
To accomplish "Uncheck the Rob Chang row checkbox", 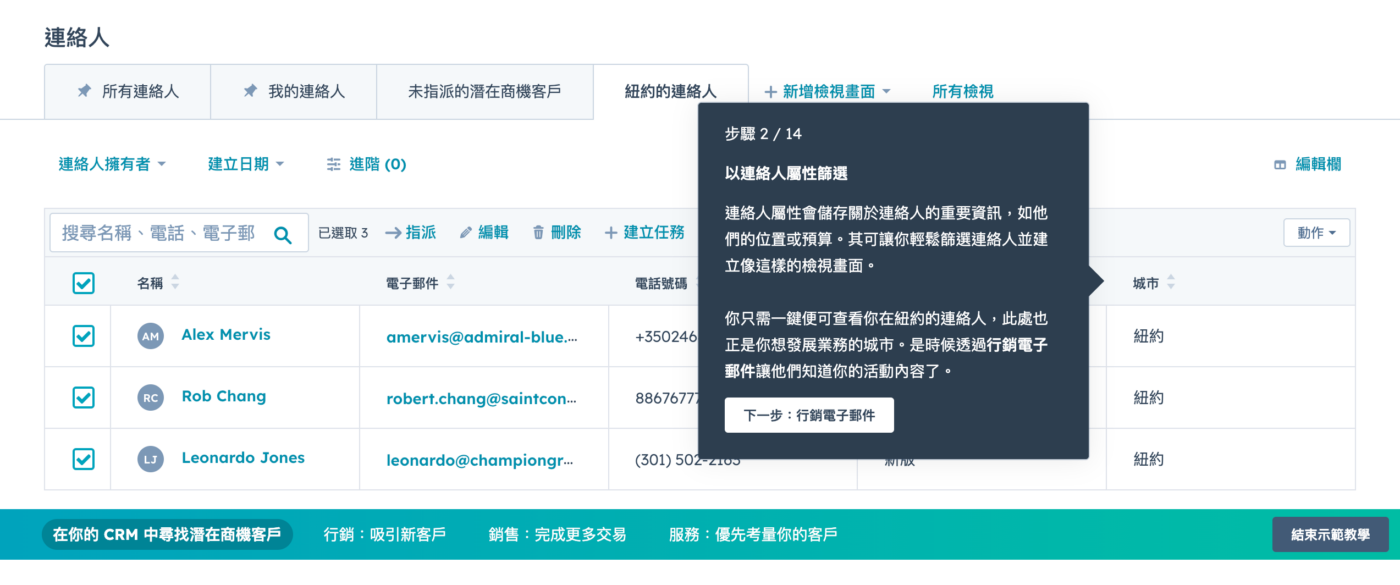I will [84, 397].
